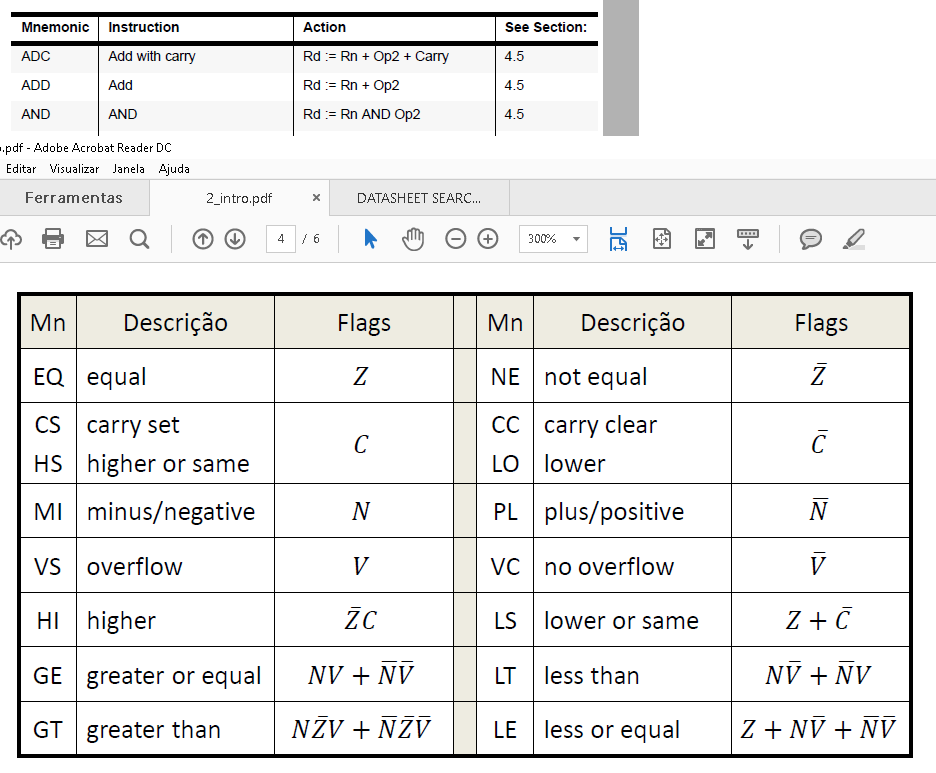Open the search magnifier tool
This screenshot has width=936, height=773.
(x=140, y=239)
